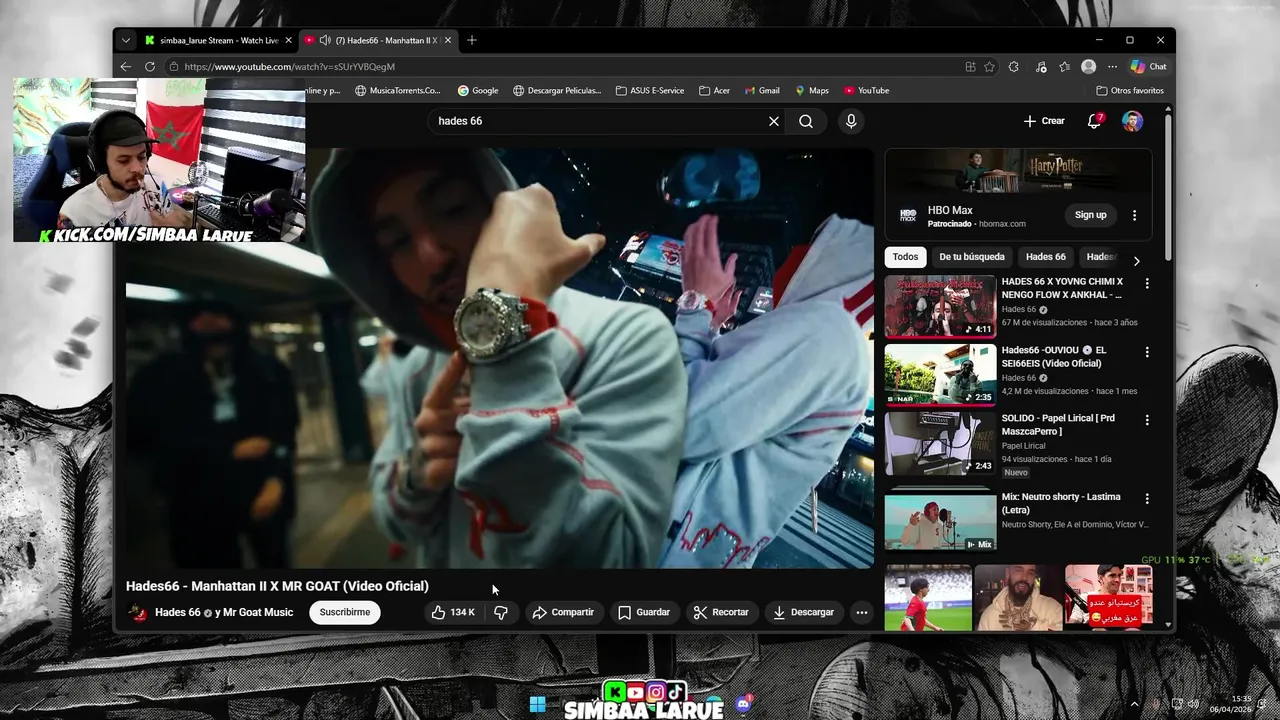Click Recortar clip button
Viewport: 1280px width, 720px height.
click(721, 612)
